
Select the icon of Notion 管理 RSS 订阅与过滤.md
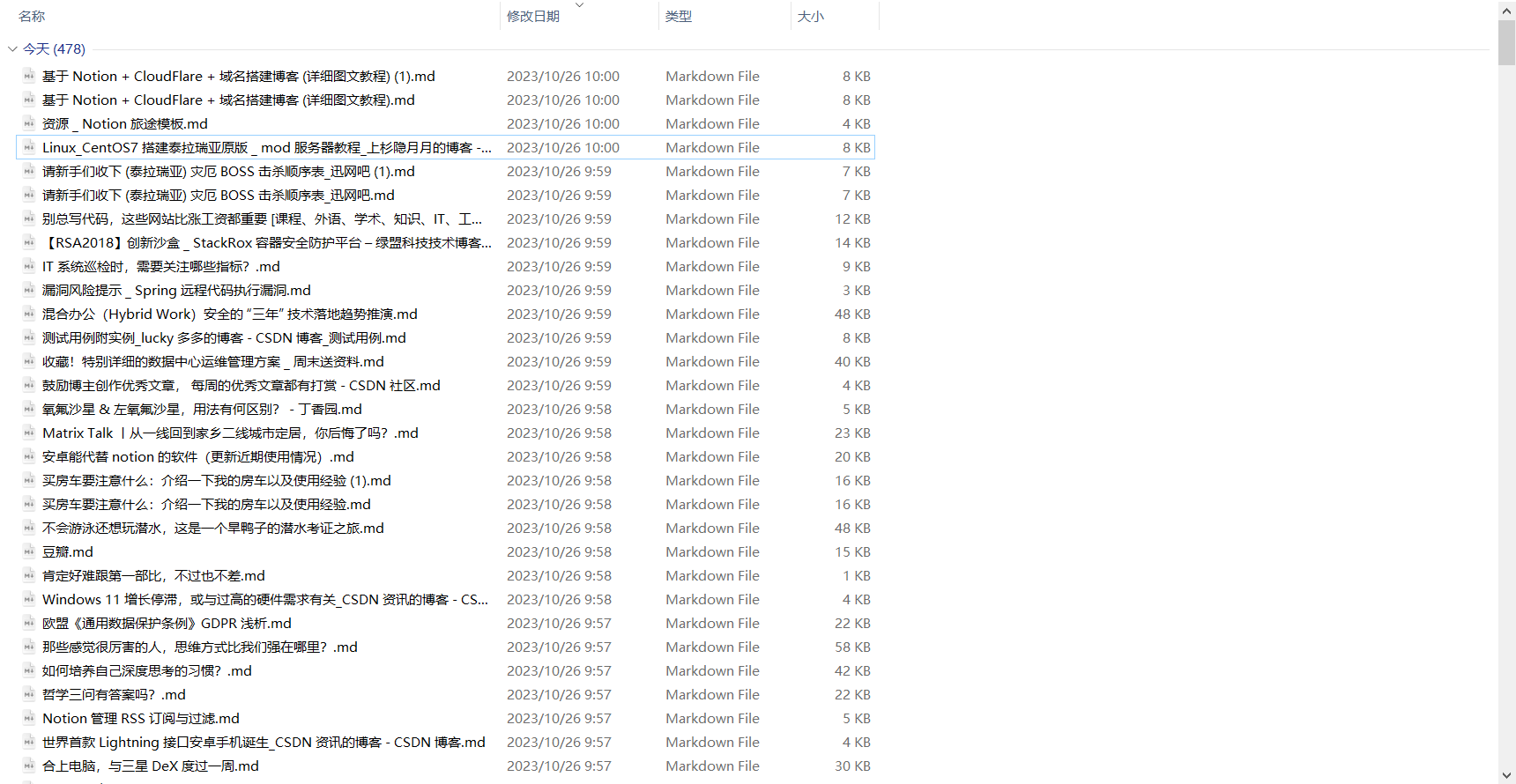[29, 719]
